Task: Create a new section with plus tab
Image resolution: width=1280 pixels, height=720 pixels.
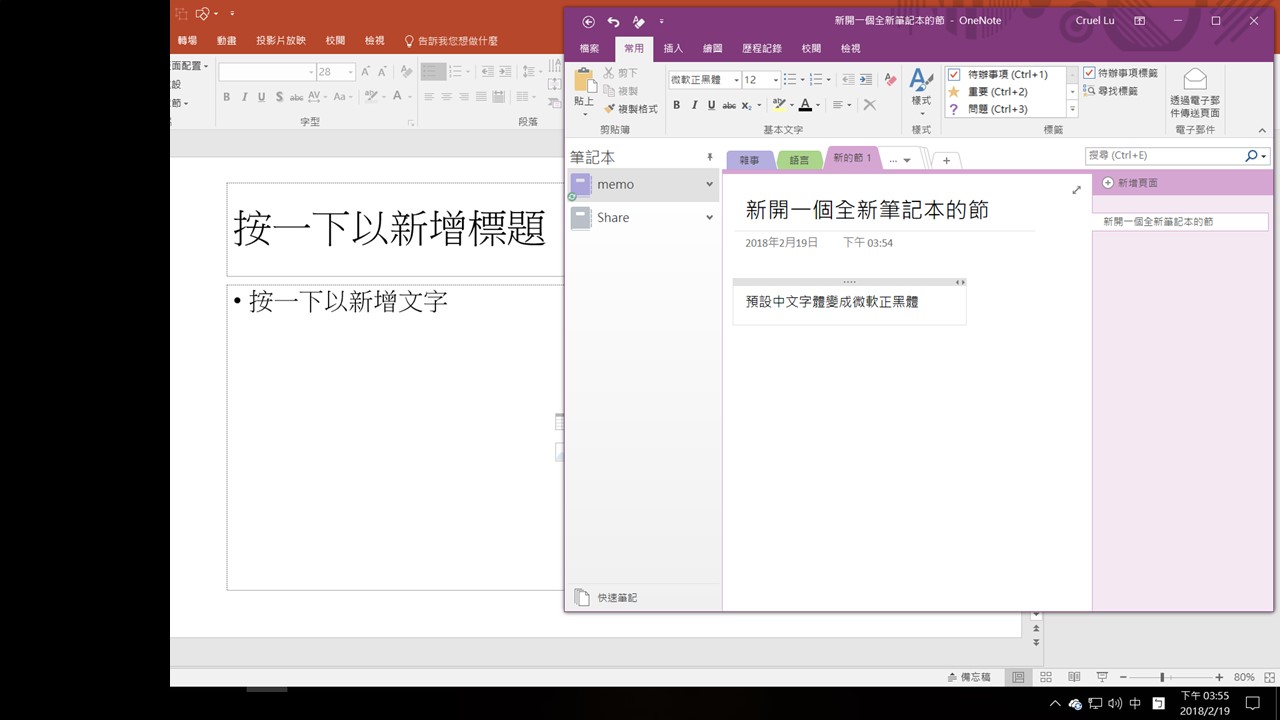Action: click(946, 160)
